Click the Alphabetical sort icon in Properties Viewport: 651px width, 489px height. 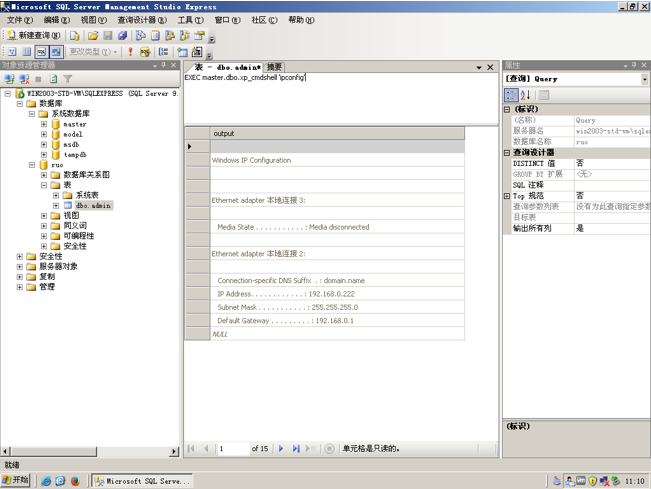[526, 95]
